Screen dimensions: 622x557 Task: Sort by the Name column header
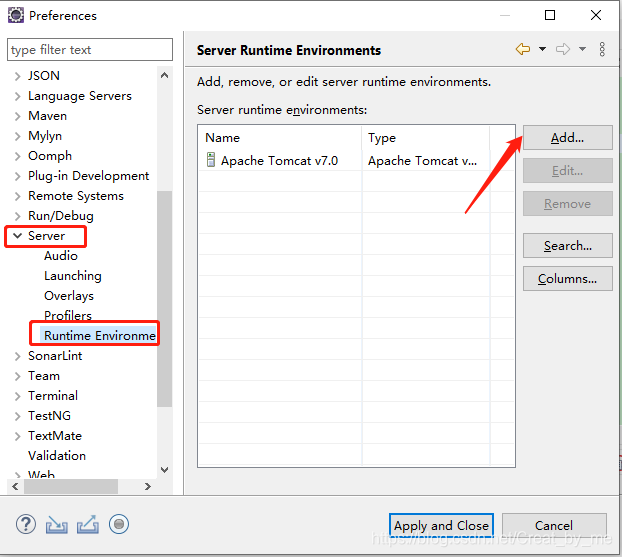click(x=280, y=138)
